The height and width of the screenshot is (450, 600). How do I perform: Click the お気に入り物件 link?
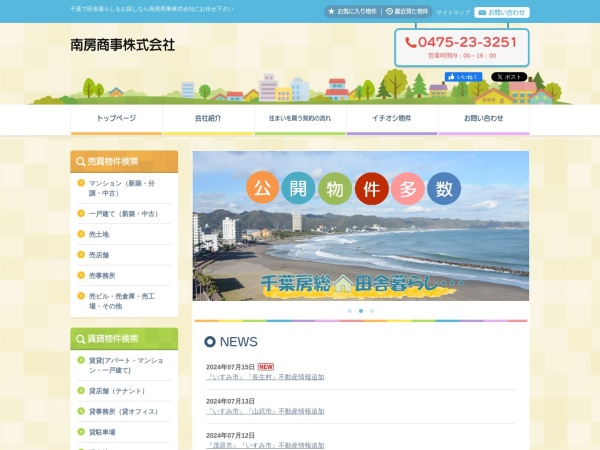352,11
